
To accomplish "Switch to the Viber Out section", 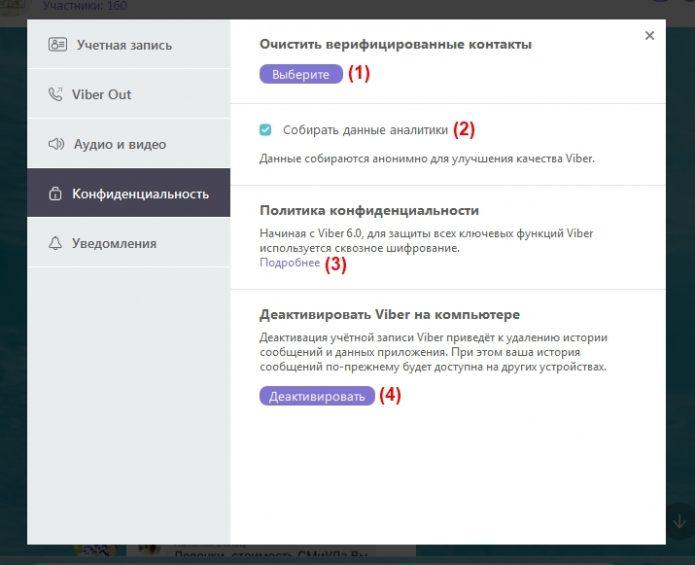I will (x=101, y=95).
